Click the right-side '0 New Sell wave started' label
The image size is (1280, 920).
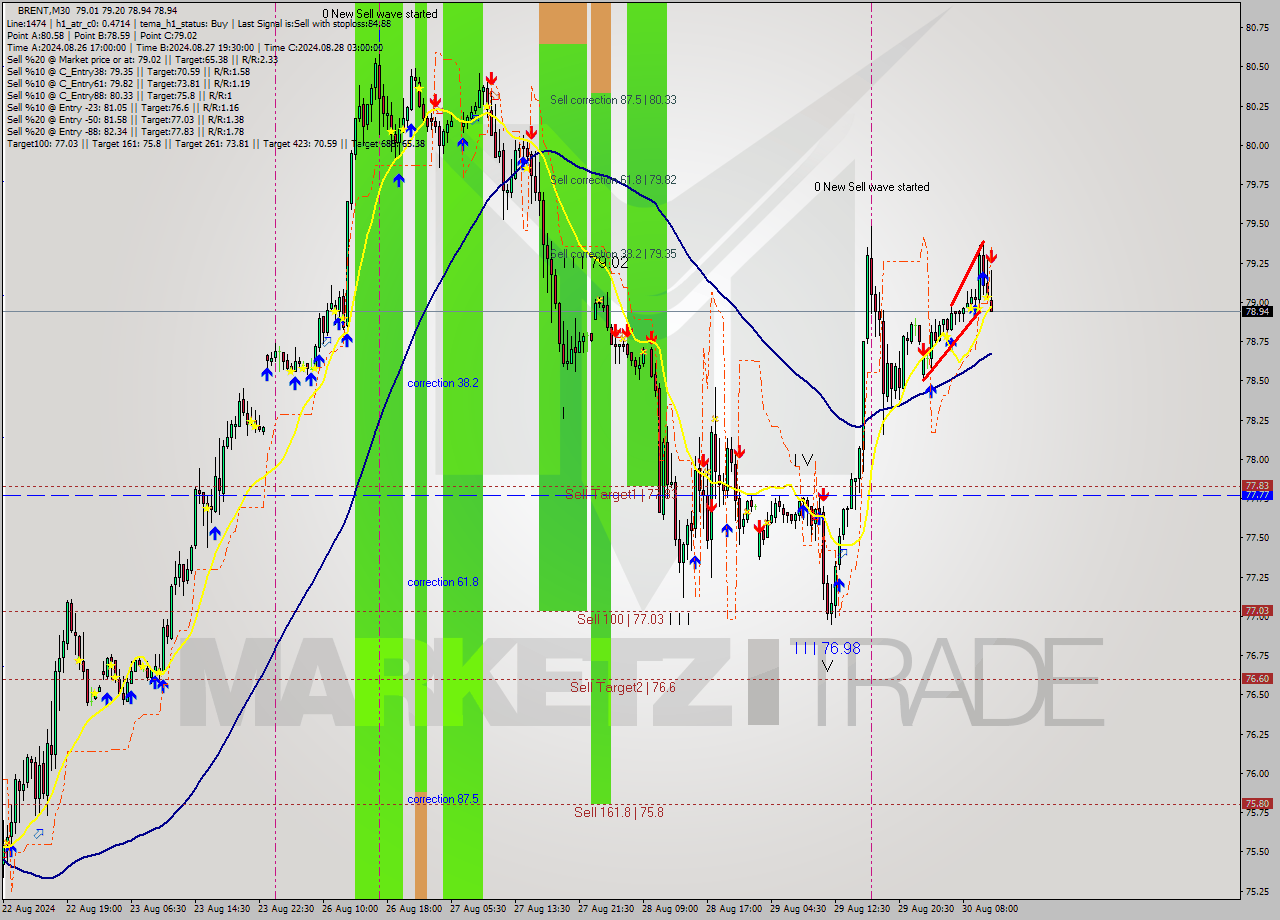pyautogui.click(x=871, y=187)
